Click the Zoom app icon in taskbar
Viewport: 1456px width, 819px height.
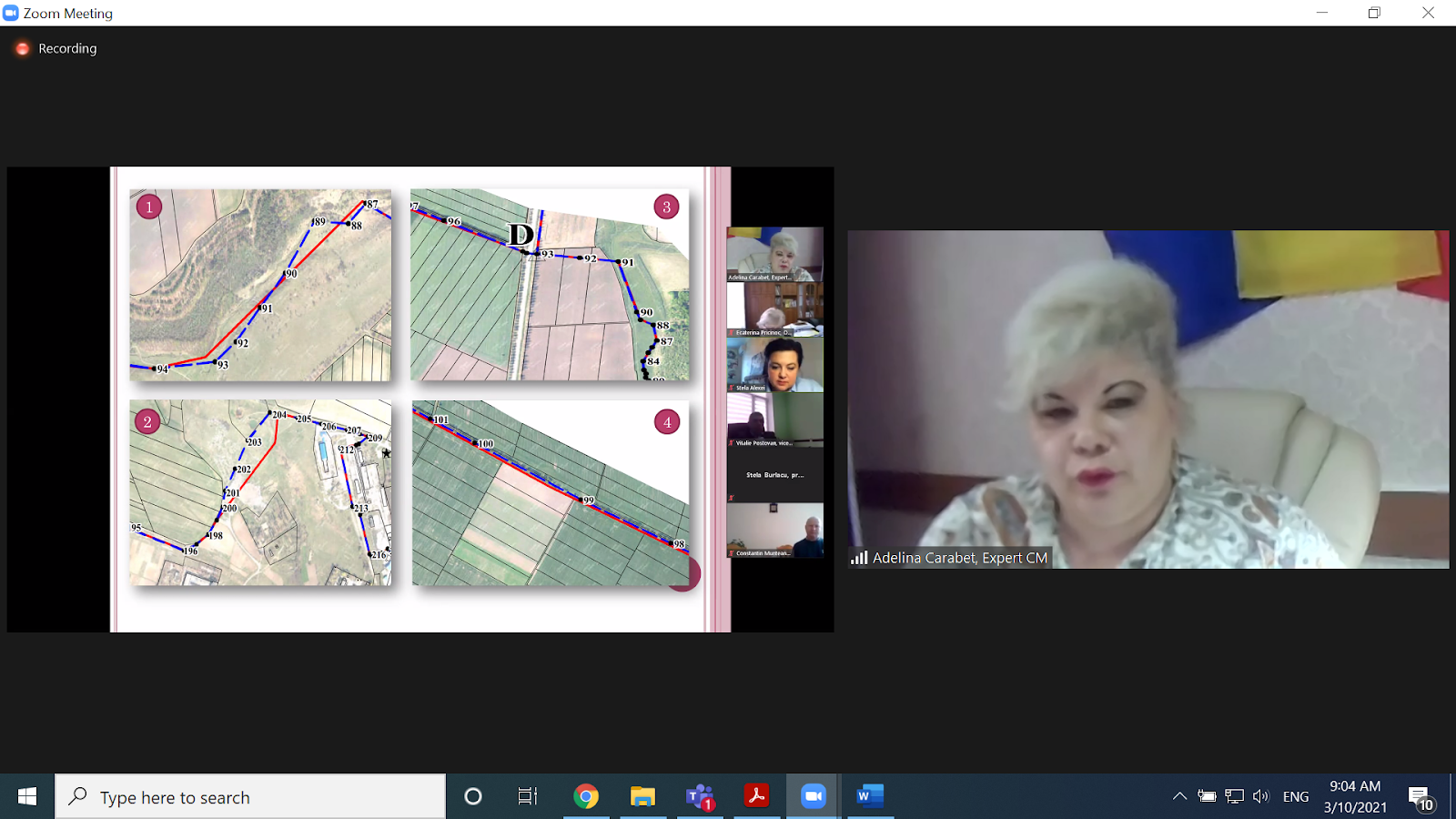coord(813,797)
